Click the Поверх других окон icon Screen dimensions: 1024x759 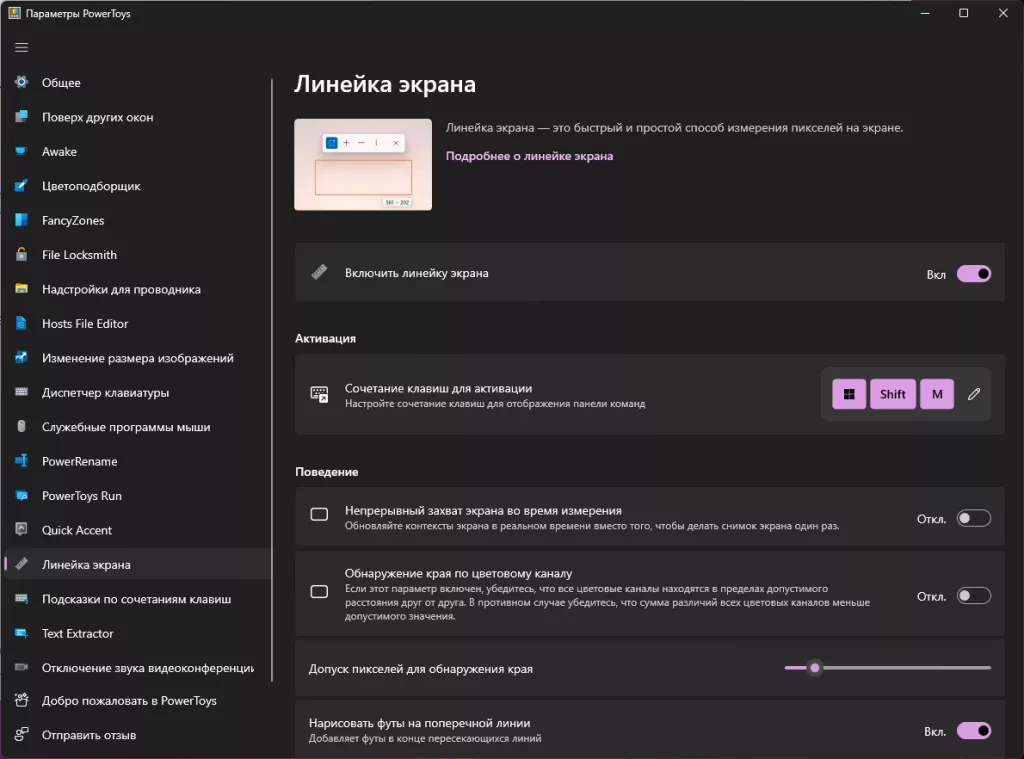coord(22,117)
